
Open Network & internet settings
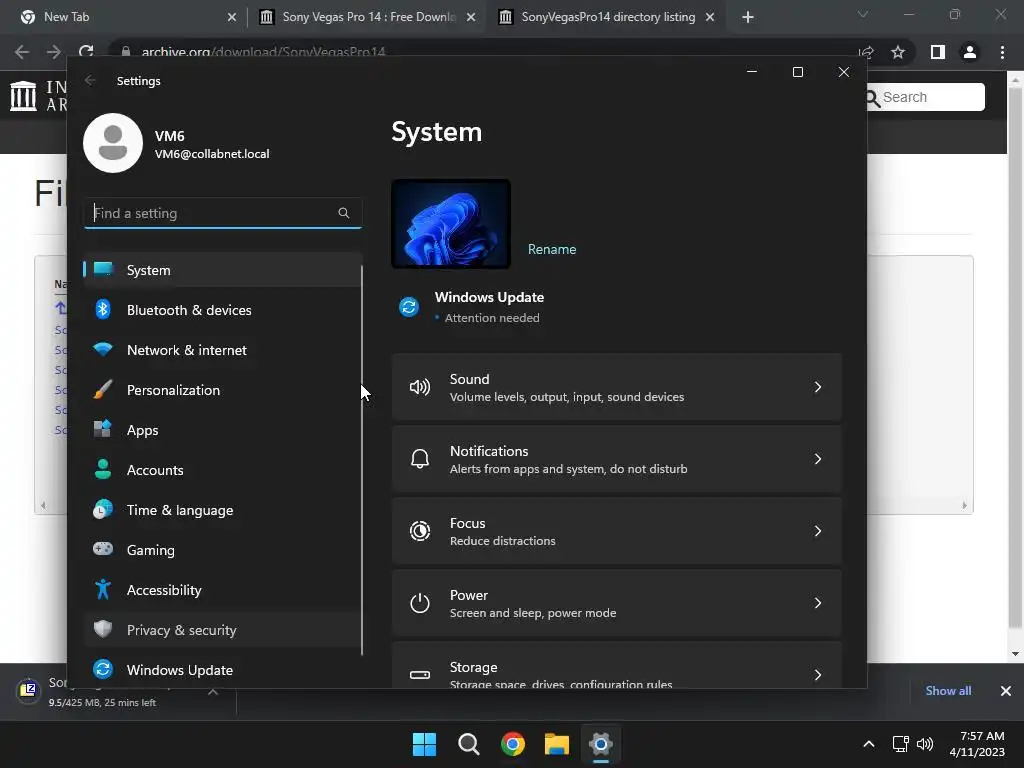click(x=222, y=350)
